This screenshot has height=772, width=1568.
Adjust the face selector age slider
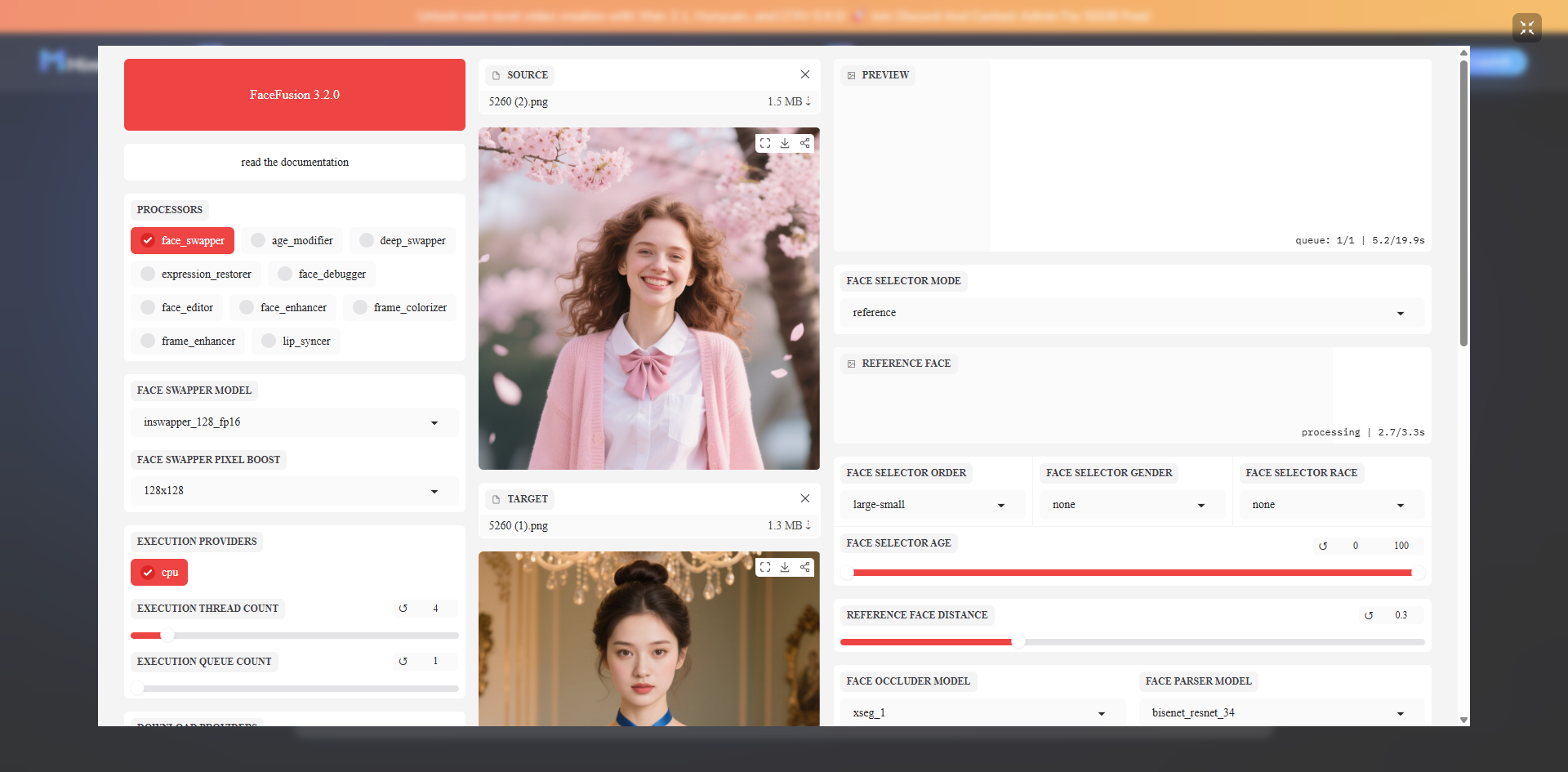click(x=1133, y=573)
